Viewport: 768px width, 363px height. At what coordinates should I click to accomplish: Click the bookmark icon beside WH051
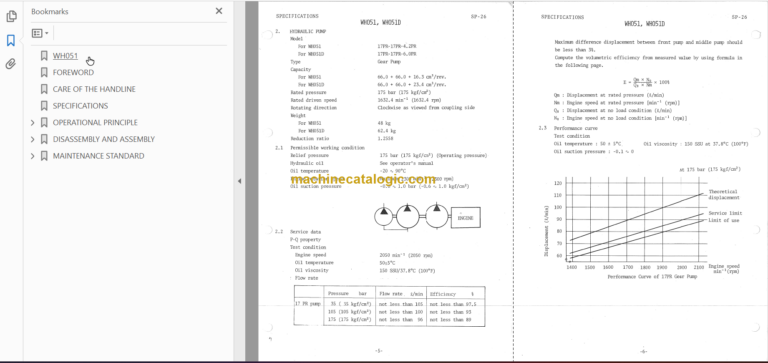44,56
